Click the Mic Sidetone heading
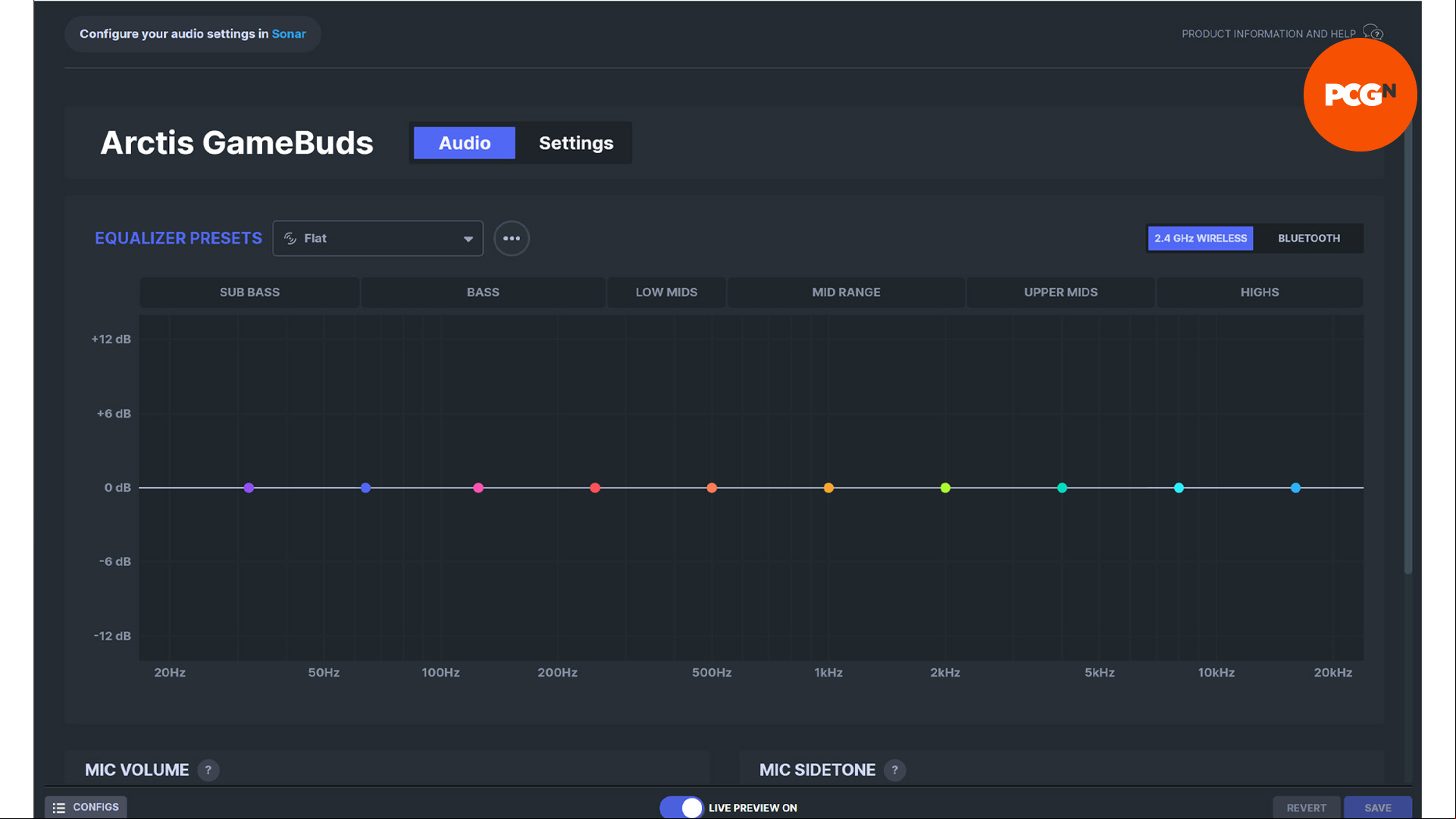This screenshot has height=819, width=1456. [817, 770]
